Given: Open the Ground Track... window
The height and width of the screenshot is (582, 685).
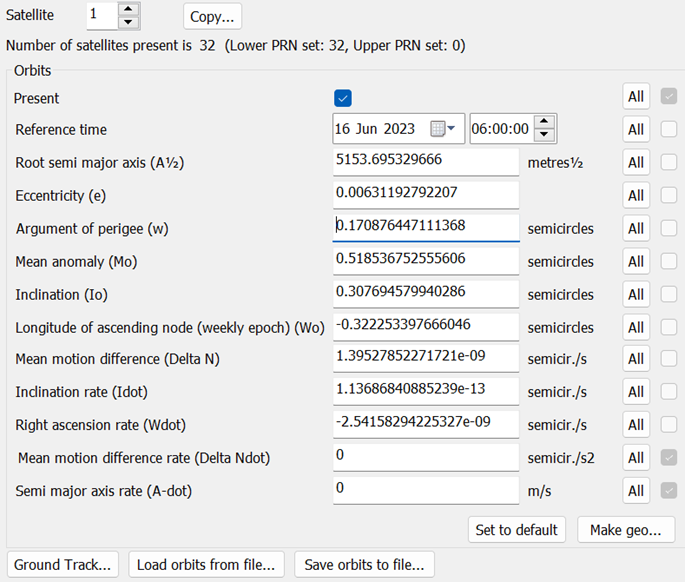Looking at the screenshot, I should pyautogui.click(x=64, y=565).
